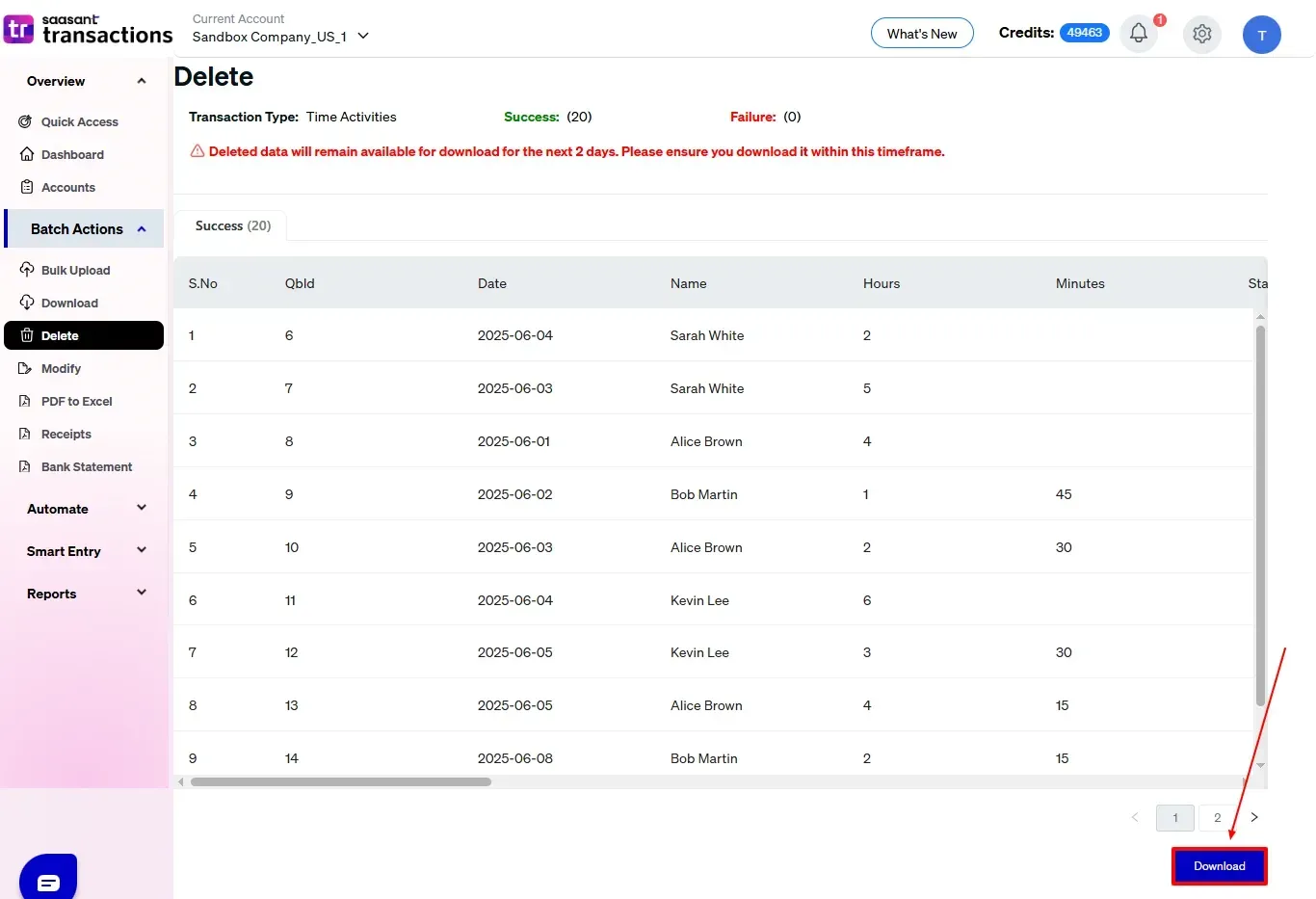
Task: Click the Delete trash icon
Action: coord(26,335)
